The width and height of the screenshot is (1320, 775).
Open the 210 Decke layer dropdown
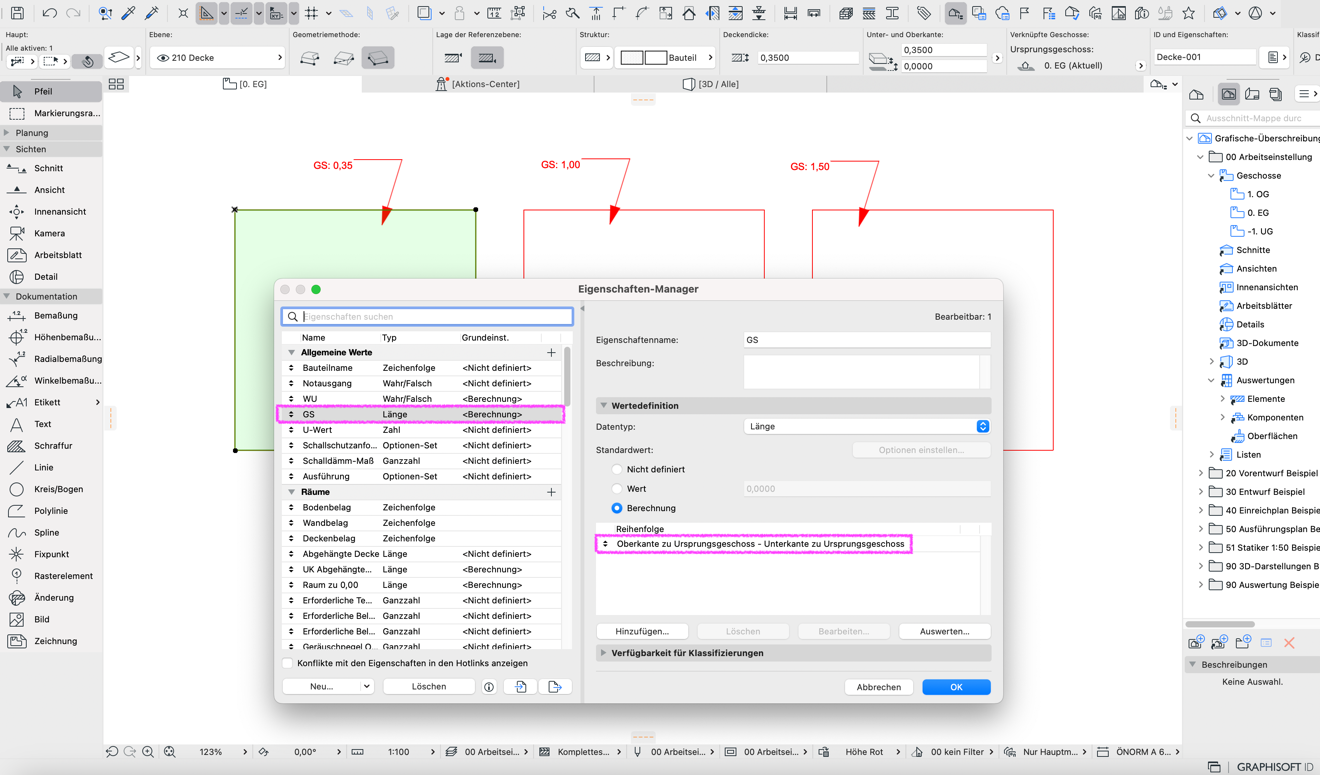point(218,58)
